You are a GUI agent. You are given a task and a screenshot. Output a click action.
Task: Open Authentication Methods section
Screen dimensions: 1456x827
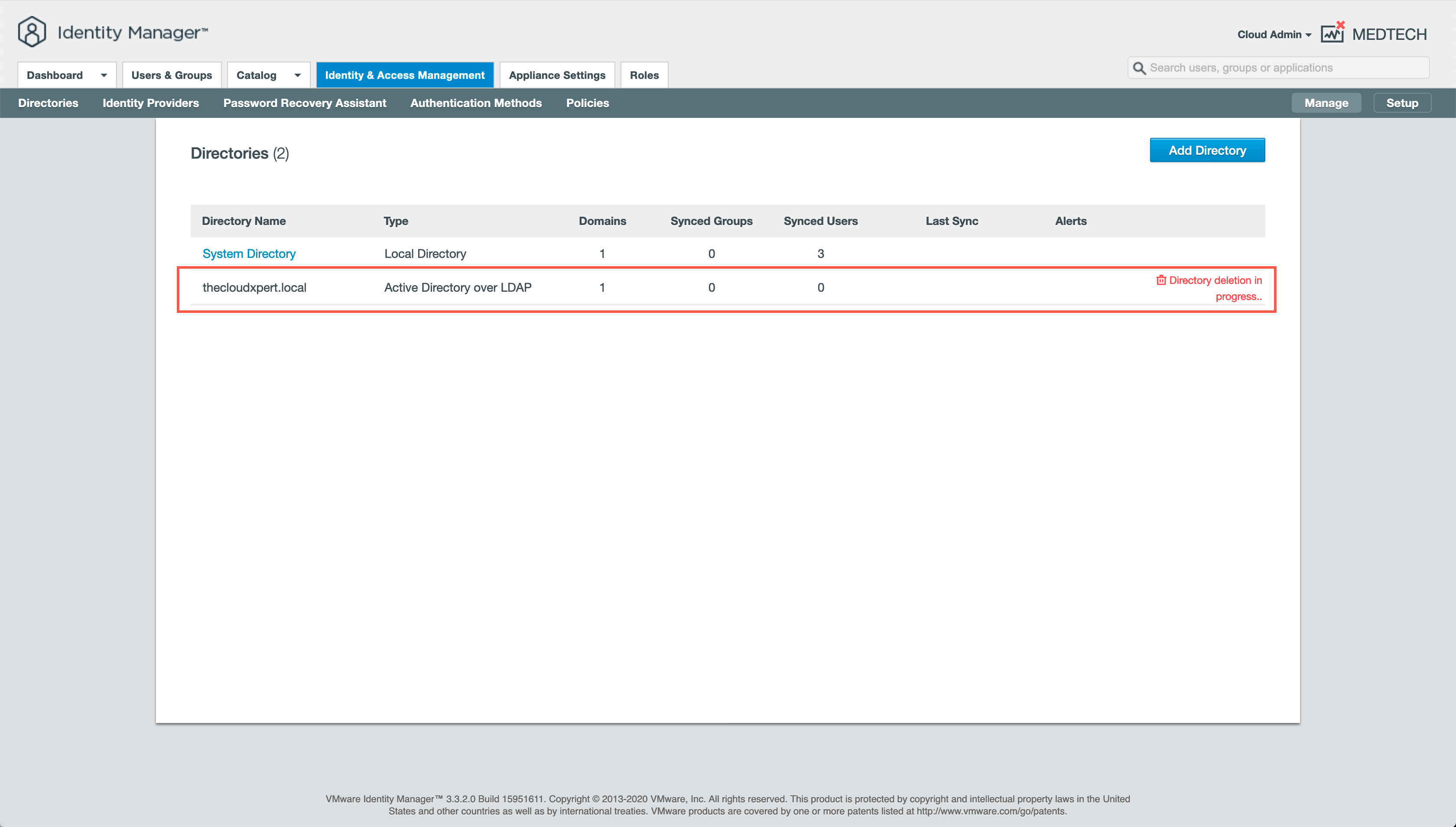(476, 103)
